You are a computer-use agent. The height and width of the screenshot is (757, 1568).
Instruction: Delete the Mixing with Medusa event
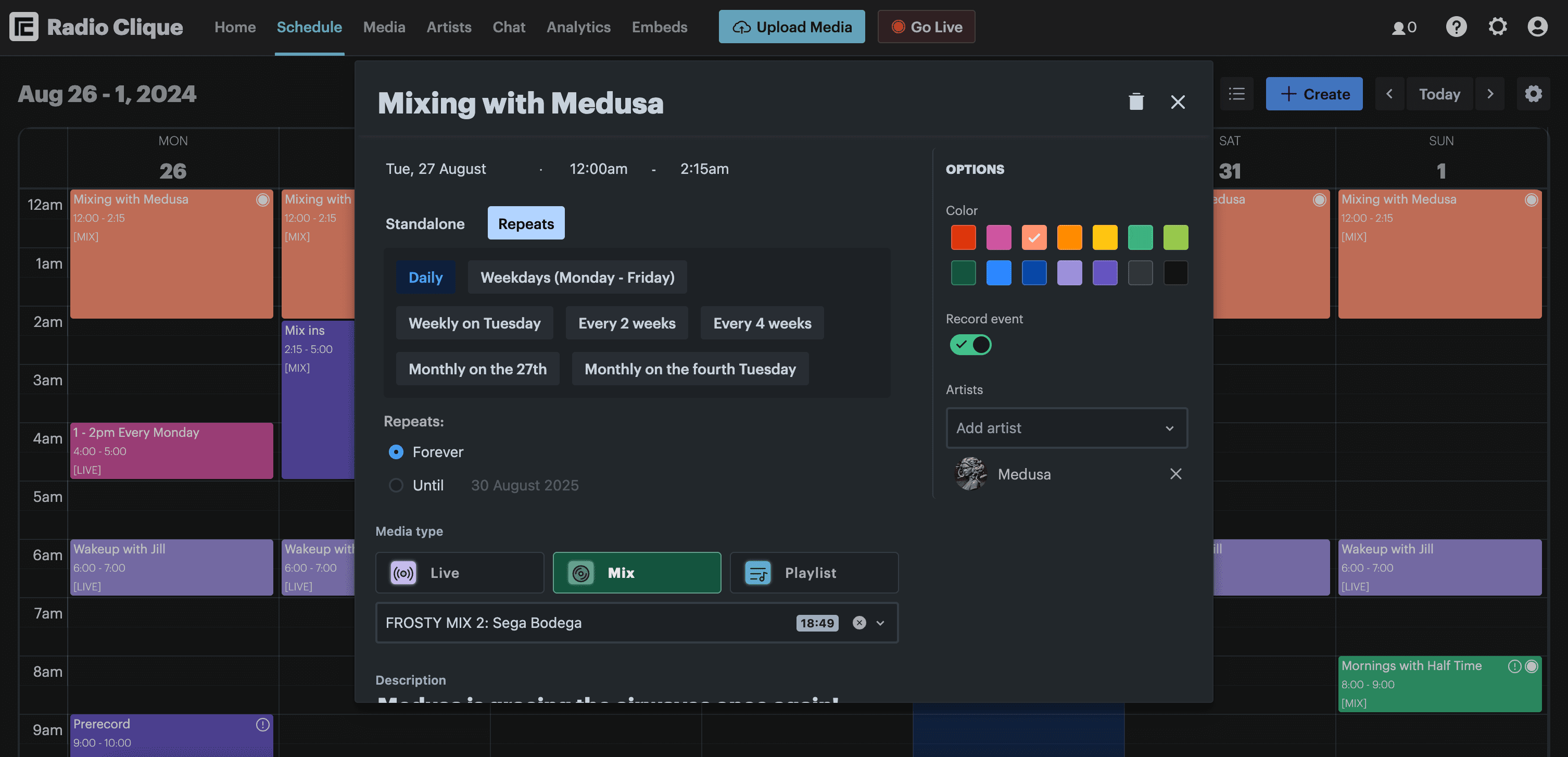1136,102
